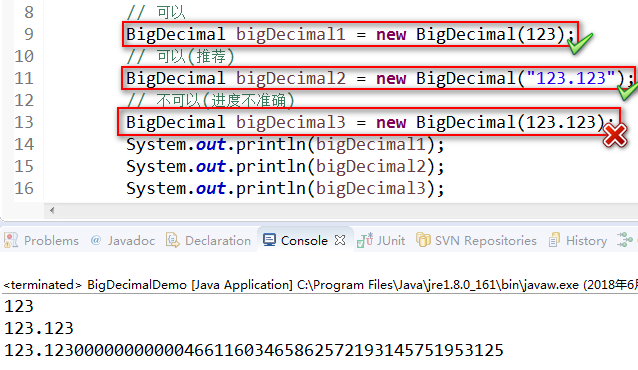Click the "// 可以" comment on line 8
This screenshot has height=370, width=638.
tap(156, 12)
